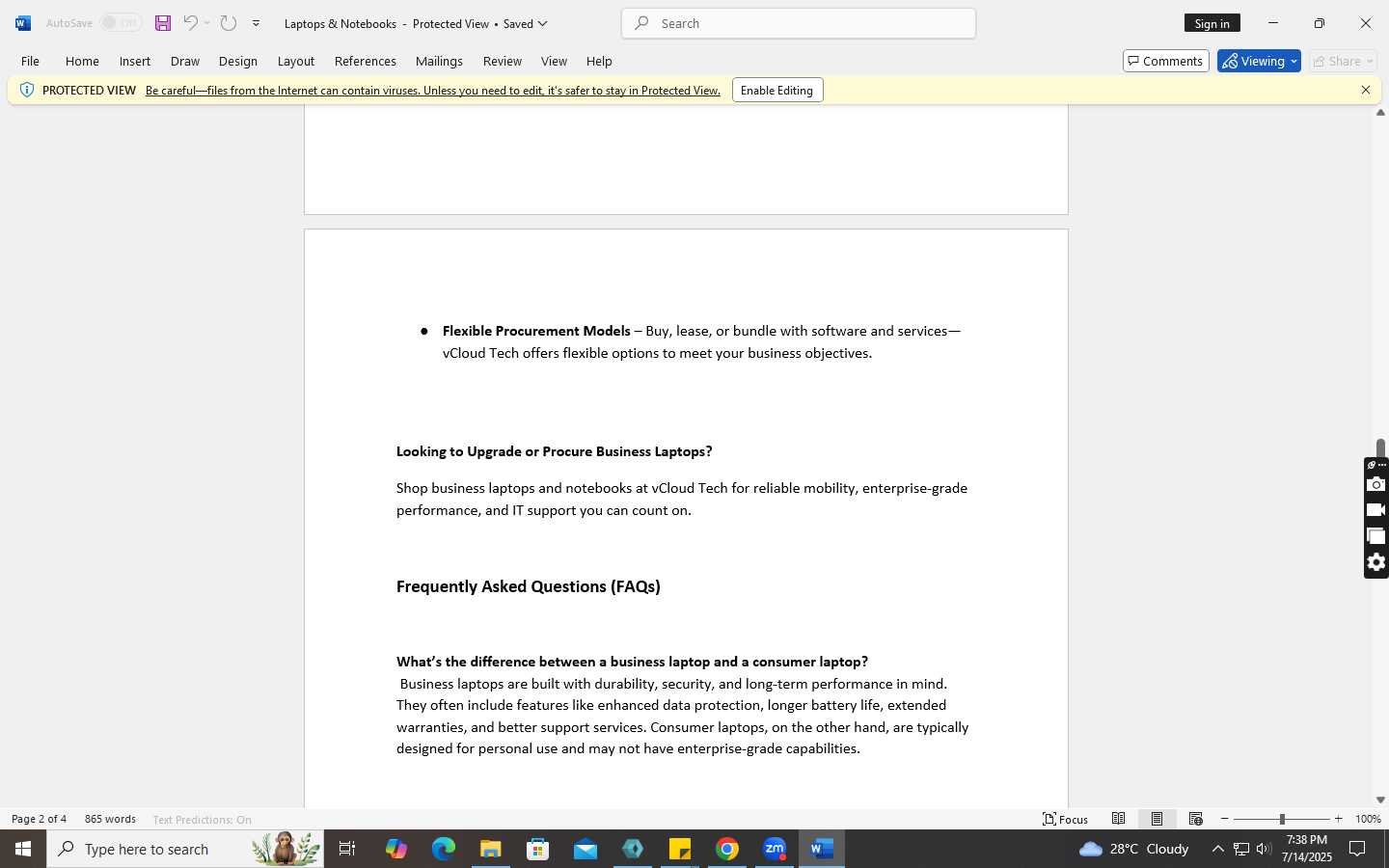This screenshot has width=1389, height=868.
Task: Switch to the Home tab
Action: point(82,61)
